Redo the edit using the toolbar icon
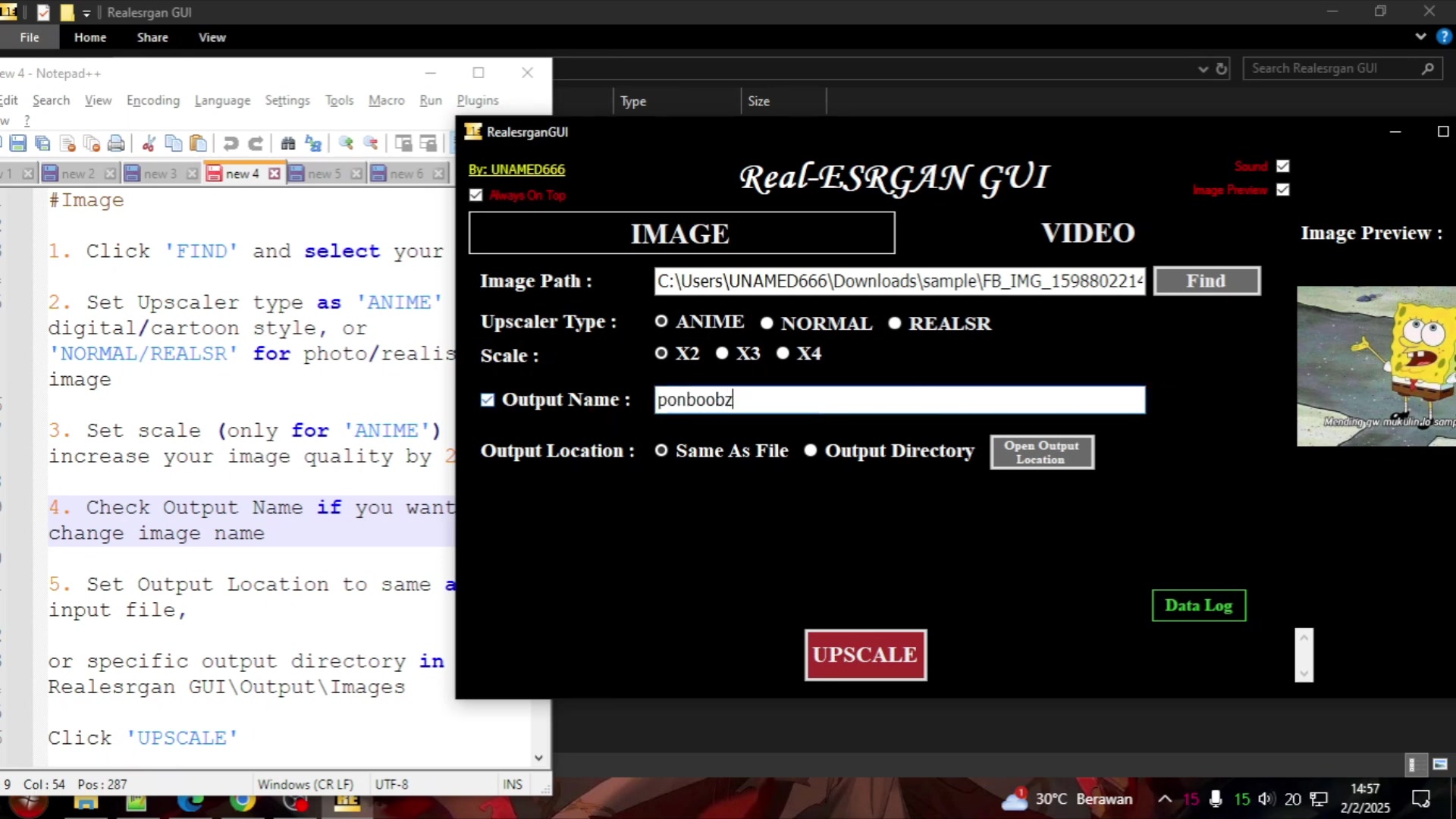Image resolution: width=1456 pixels, height=819 pixels. coord(256,143)
